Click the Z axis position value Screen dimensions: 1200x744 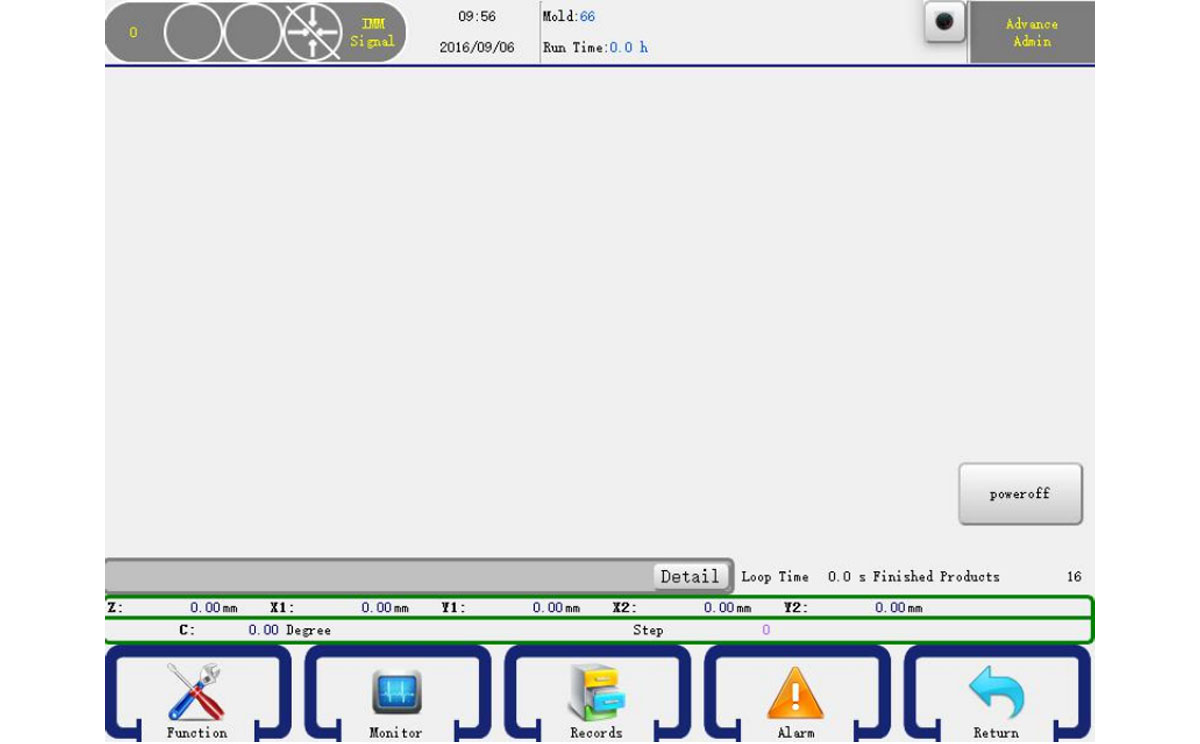coord(205,608)
